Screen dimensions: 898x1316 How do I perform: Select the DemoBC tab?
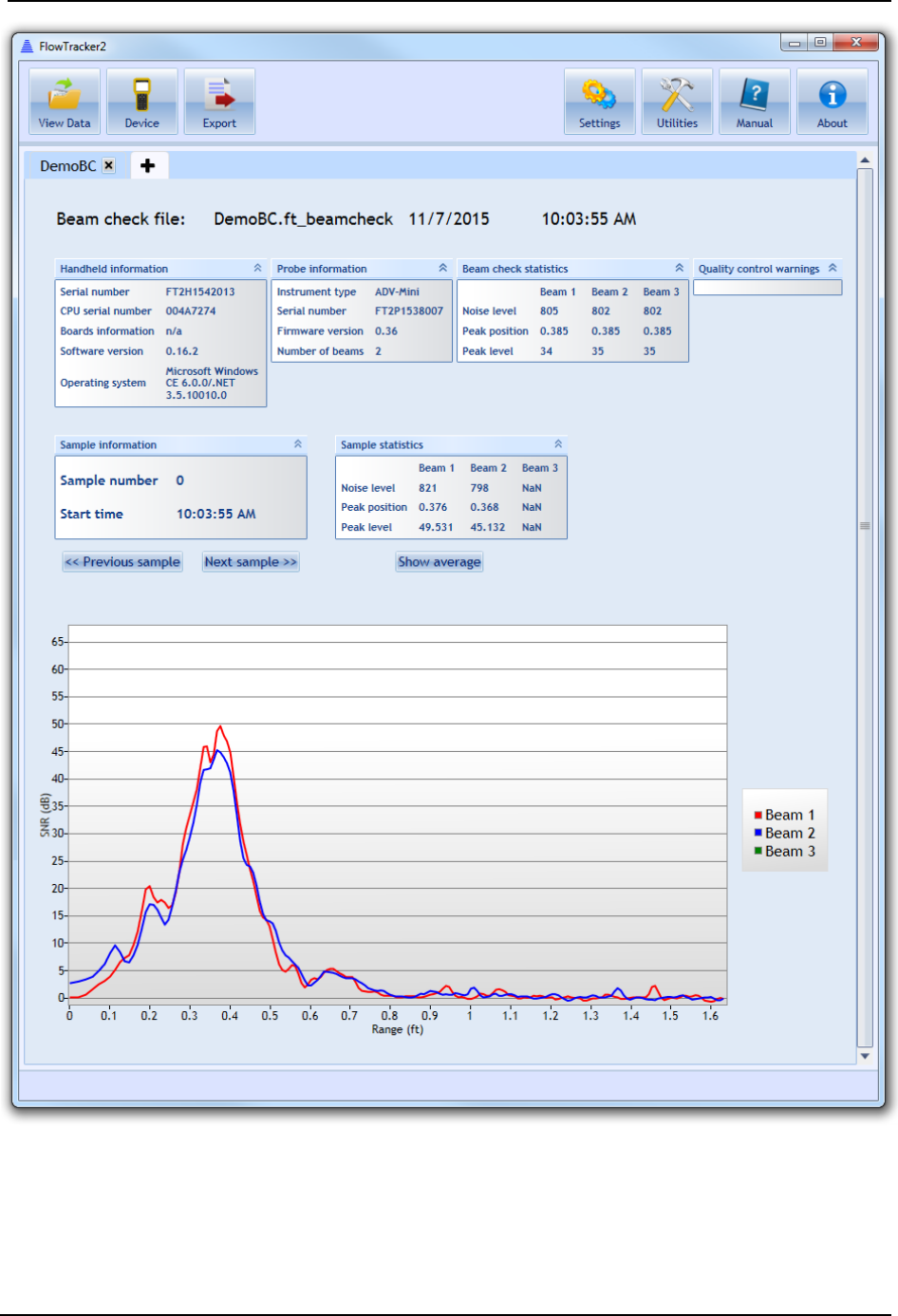(x=67, y=166)
